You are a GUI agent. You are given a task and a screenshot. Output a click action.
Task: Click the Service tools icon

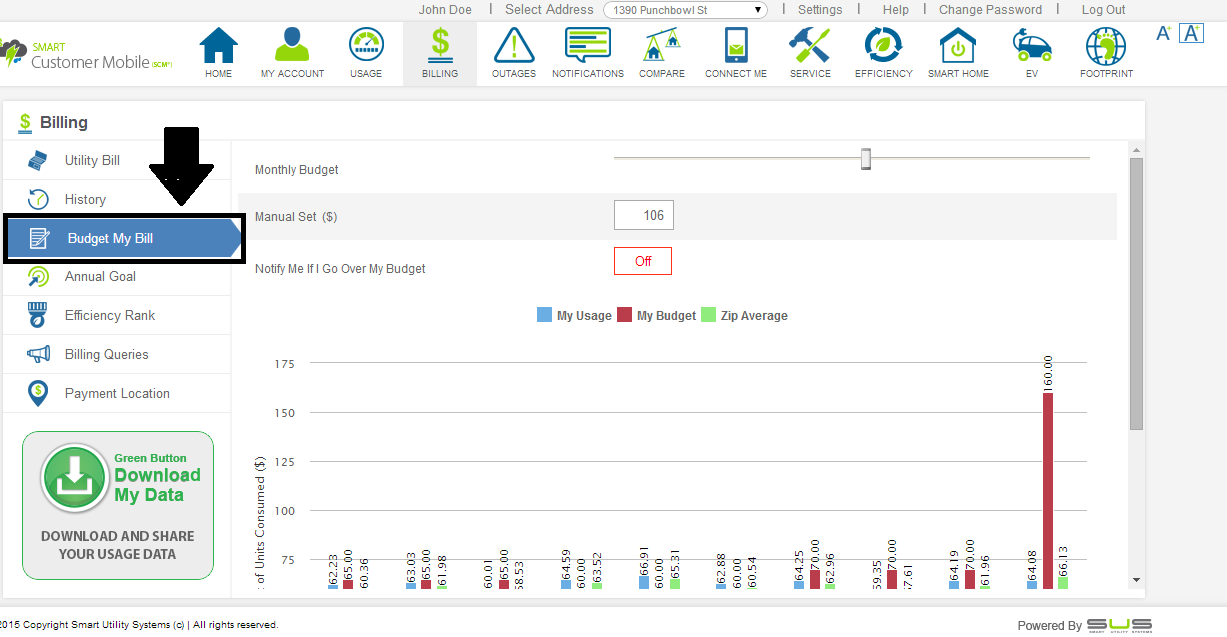[x=809, y=47]
